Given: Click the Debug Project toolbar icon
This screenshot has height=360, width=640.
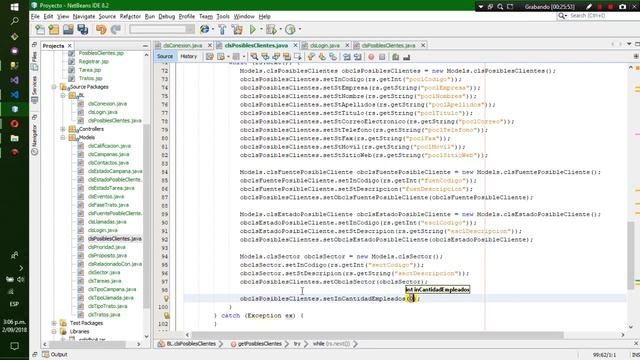Looking at the screenshot, I should [271, 29].
